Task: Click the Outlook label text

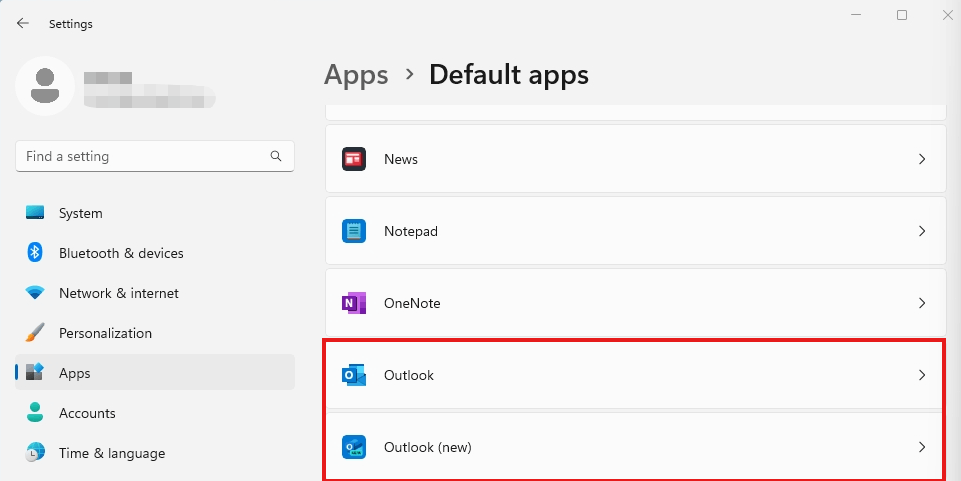Action: point(409,375)
